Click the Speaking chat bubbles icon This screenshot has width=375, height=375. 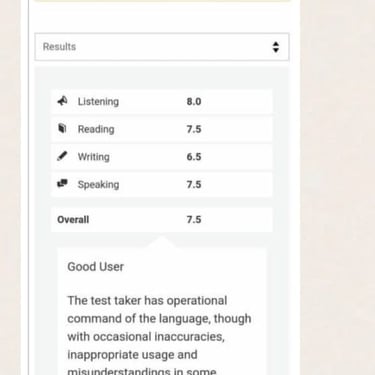(x=62, y=183)
